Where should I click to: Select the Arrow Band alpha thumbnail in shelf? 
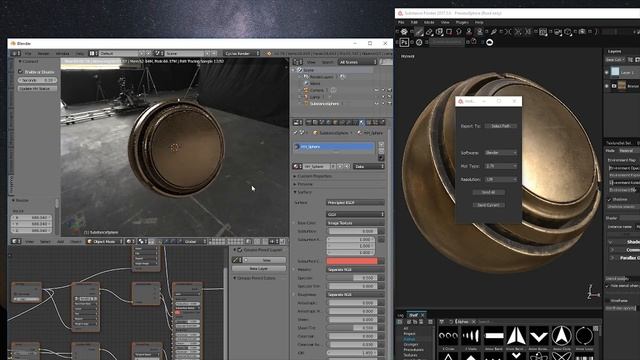(494, 336)
